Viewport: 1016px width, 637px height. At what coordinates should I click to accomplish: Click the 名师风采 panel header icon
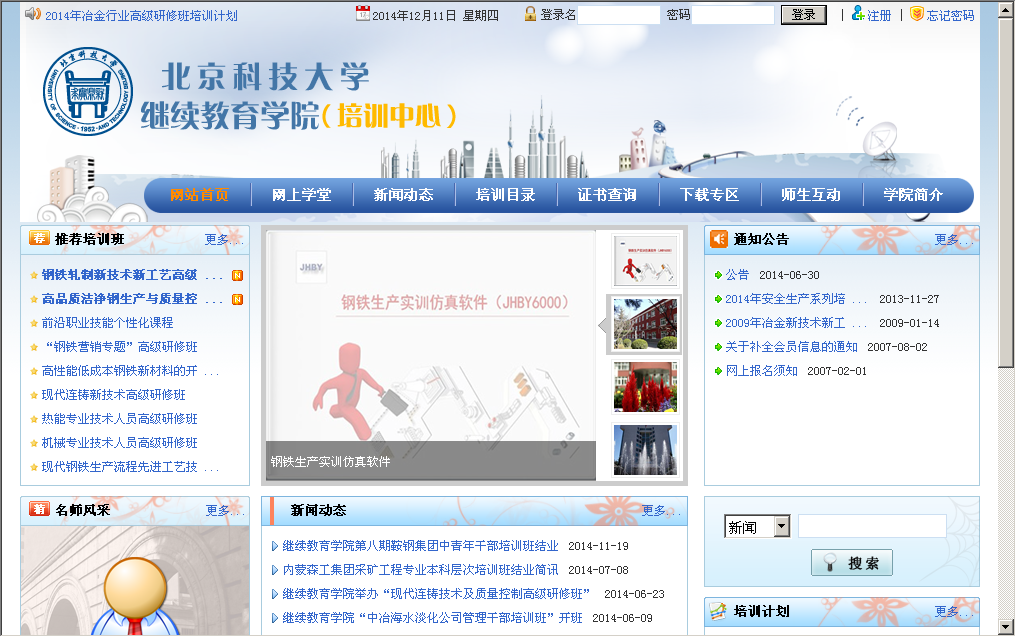tap(40, 509)
